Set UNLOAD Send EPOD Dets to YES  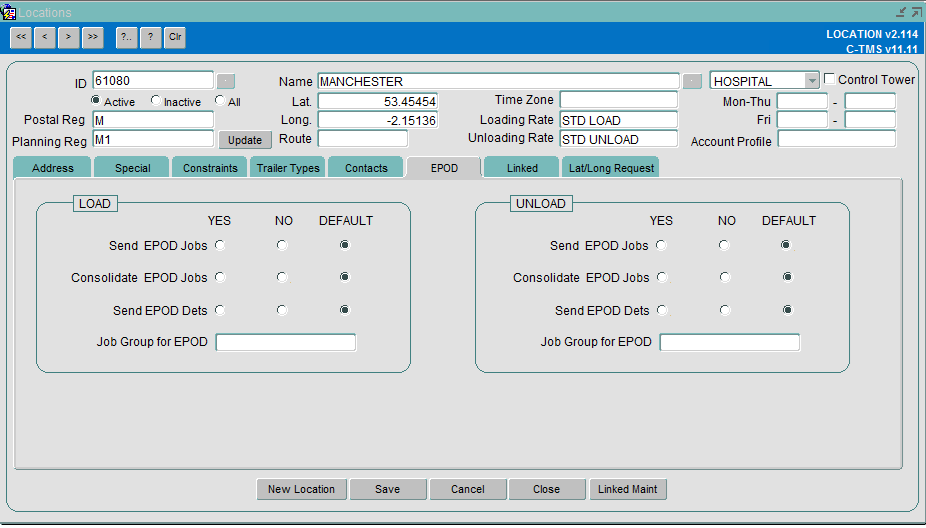[x=663, y=310]
